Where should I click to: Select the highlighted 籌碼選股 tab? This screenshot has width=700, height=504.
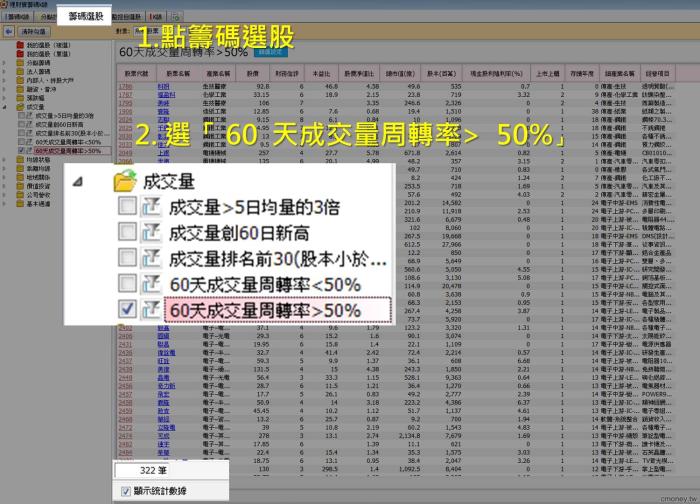point(85,16)
